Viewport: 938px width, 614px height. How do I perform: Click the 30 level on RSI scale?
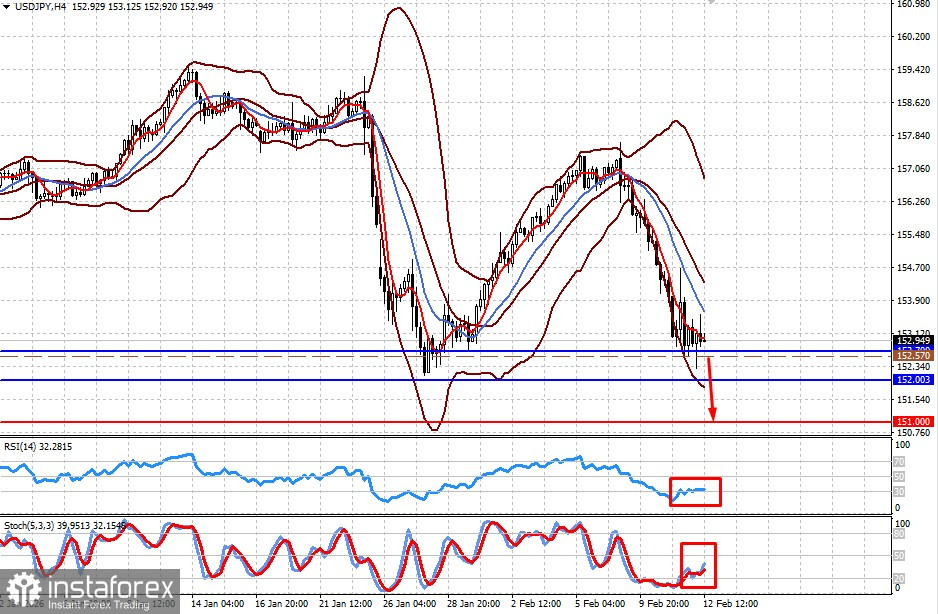[899, 491]
